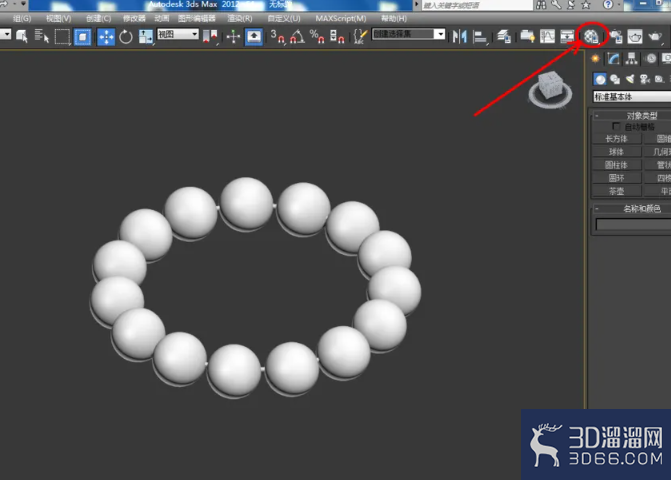Select Cameras category icon
671x480 pixels.
pyautogui.click(x=644, y=79)
